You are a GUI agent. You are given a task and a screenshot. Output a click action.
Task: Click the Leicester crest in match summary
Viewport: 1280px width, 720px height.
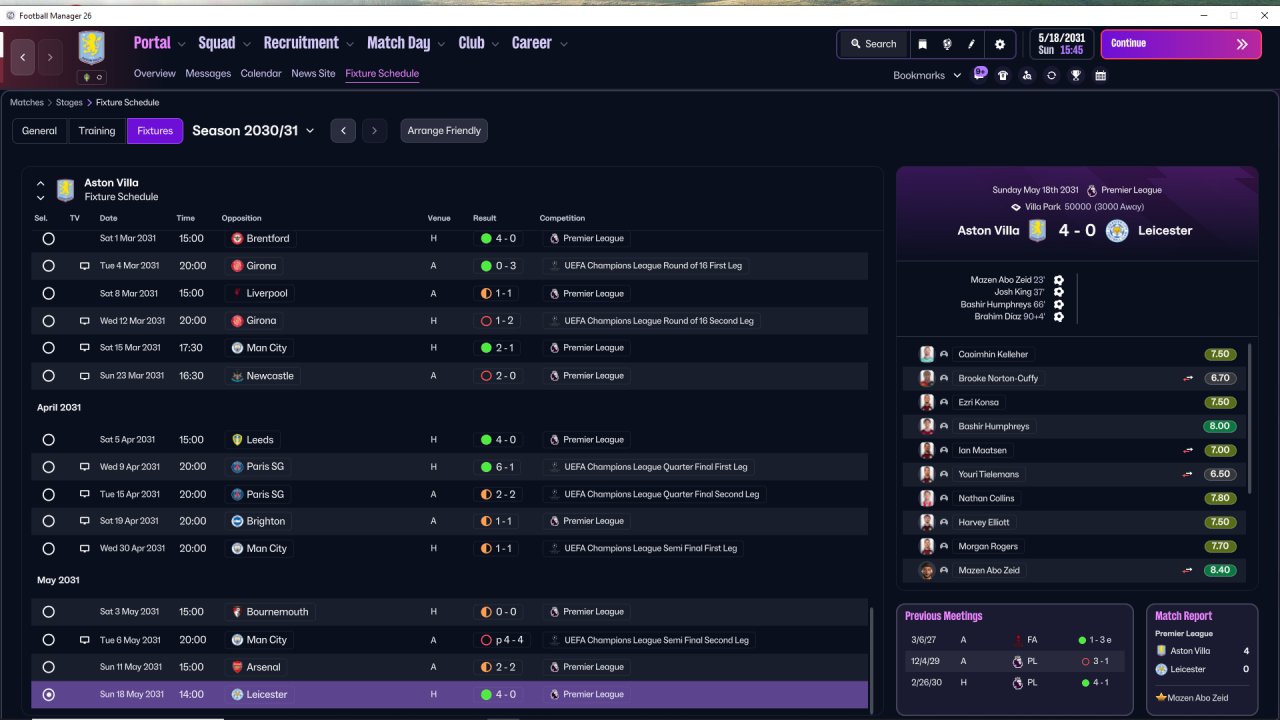point(1117,231)
